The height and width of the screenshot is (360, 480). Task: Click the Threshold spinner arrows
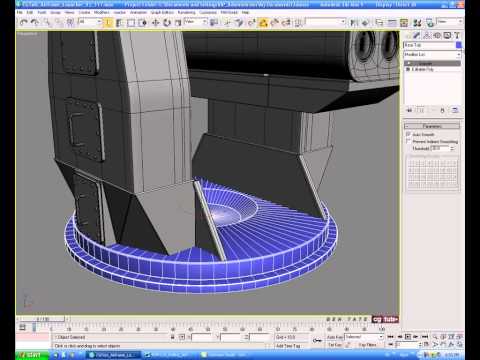point(452,148)
